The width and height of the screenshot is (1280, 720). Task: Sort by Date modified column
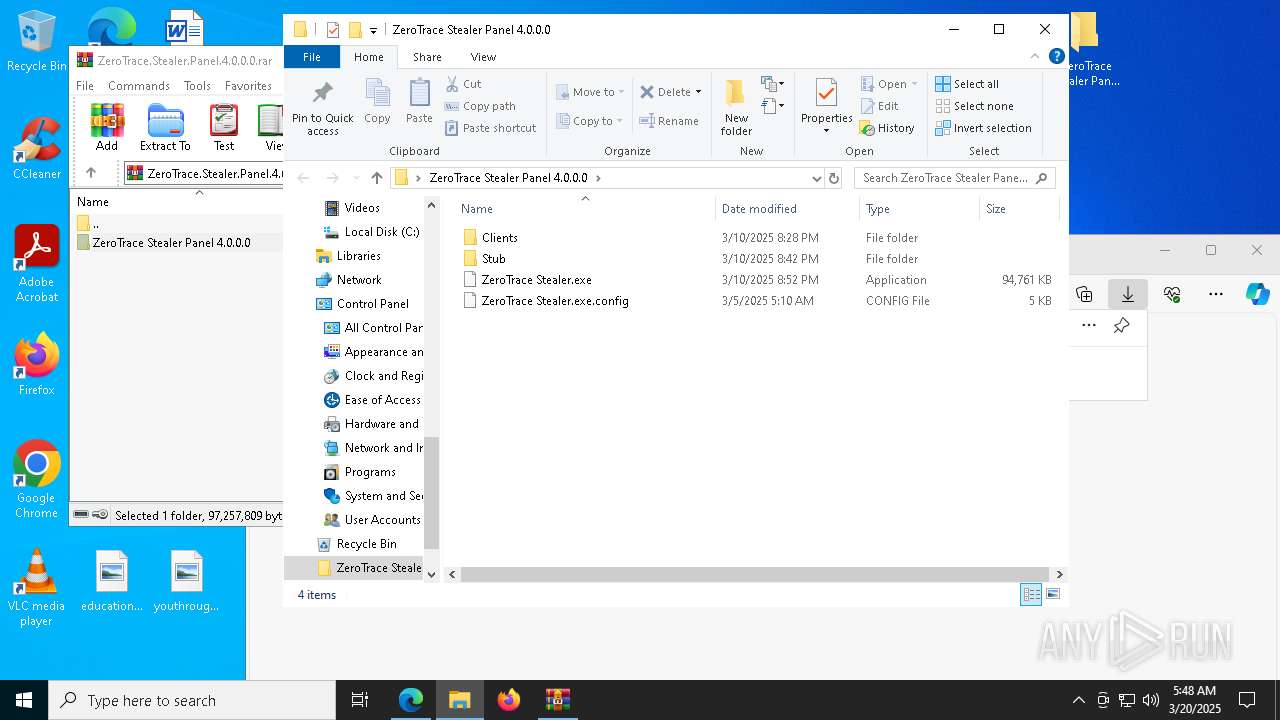pyautogui.click(x=787, y=209)
